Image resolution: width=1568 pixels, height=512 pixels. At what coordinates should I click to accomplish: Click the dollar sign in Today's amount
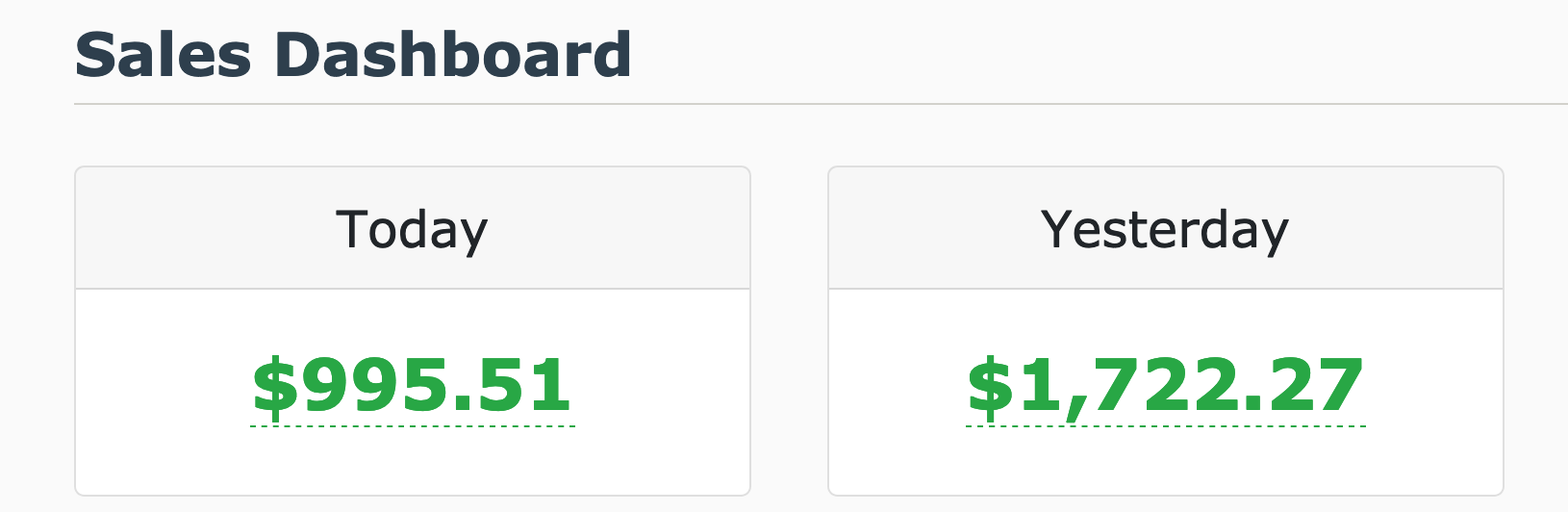tap(275, 386)
